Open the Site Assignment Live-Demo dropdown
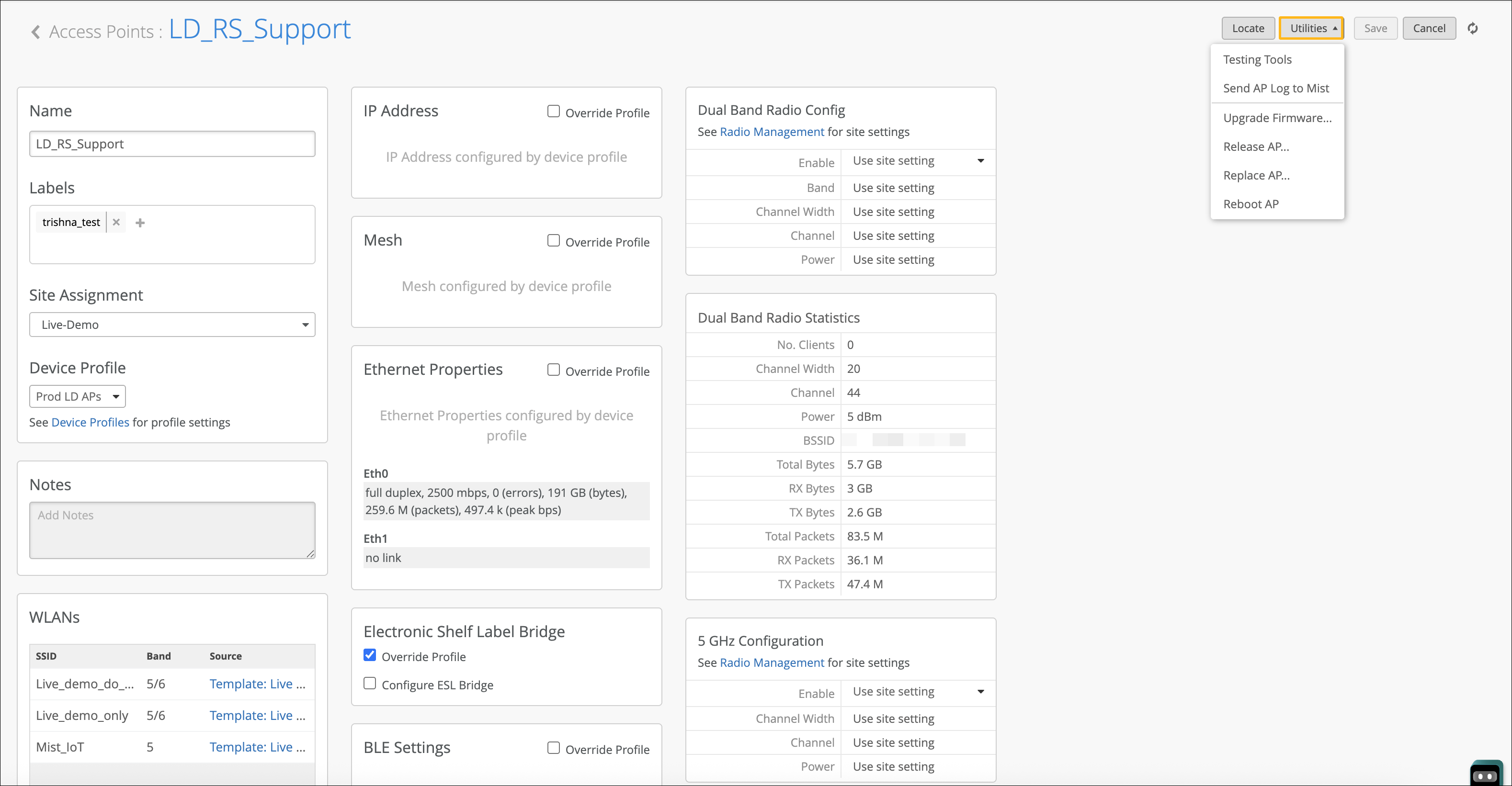Viewport: 1512px width, 786px height. (172, 325)
